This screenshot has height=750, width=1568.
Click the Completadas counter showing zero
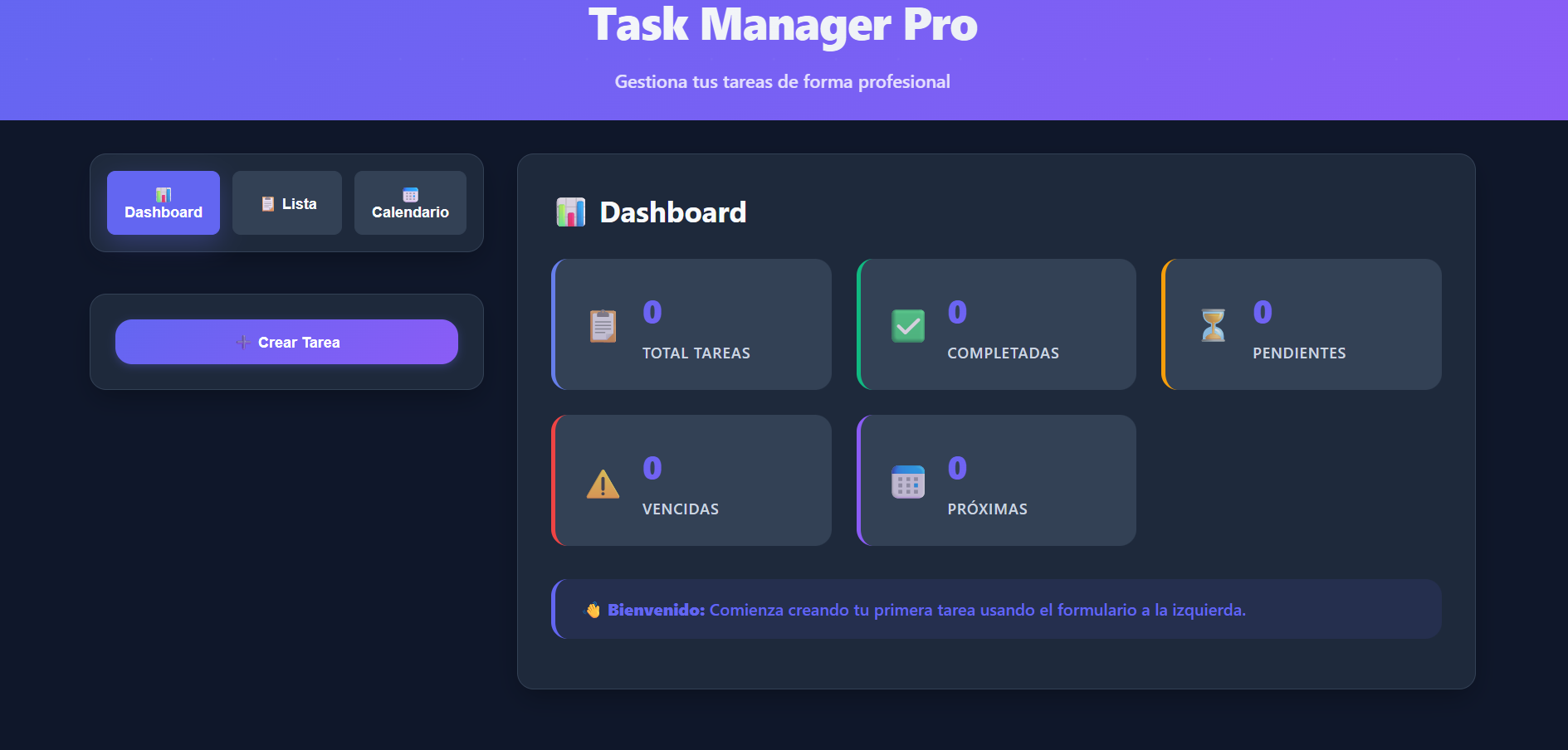(956, 311)
